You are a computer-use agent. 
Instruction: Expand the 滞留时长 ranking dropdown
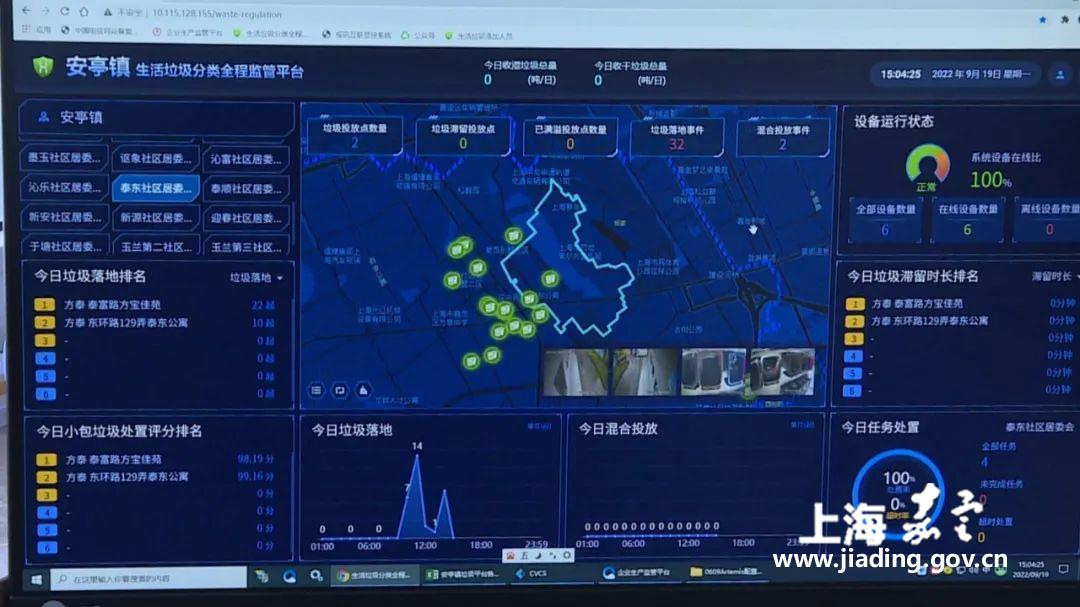tap(1056, 276)
